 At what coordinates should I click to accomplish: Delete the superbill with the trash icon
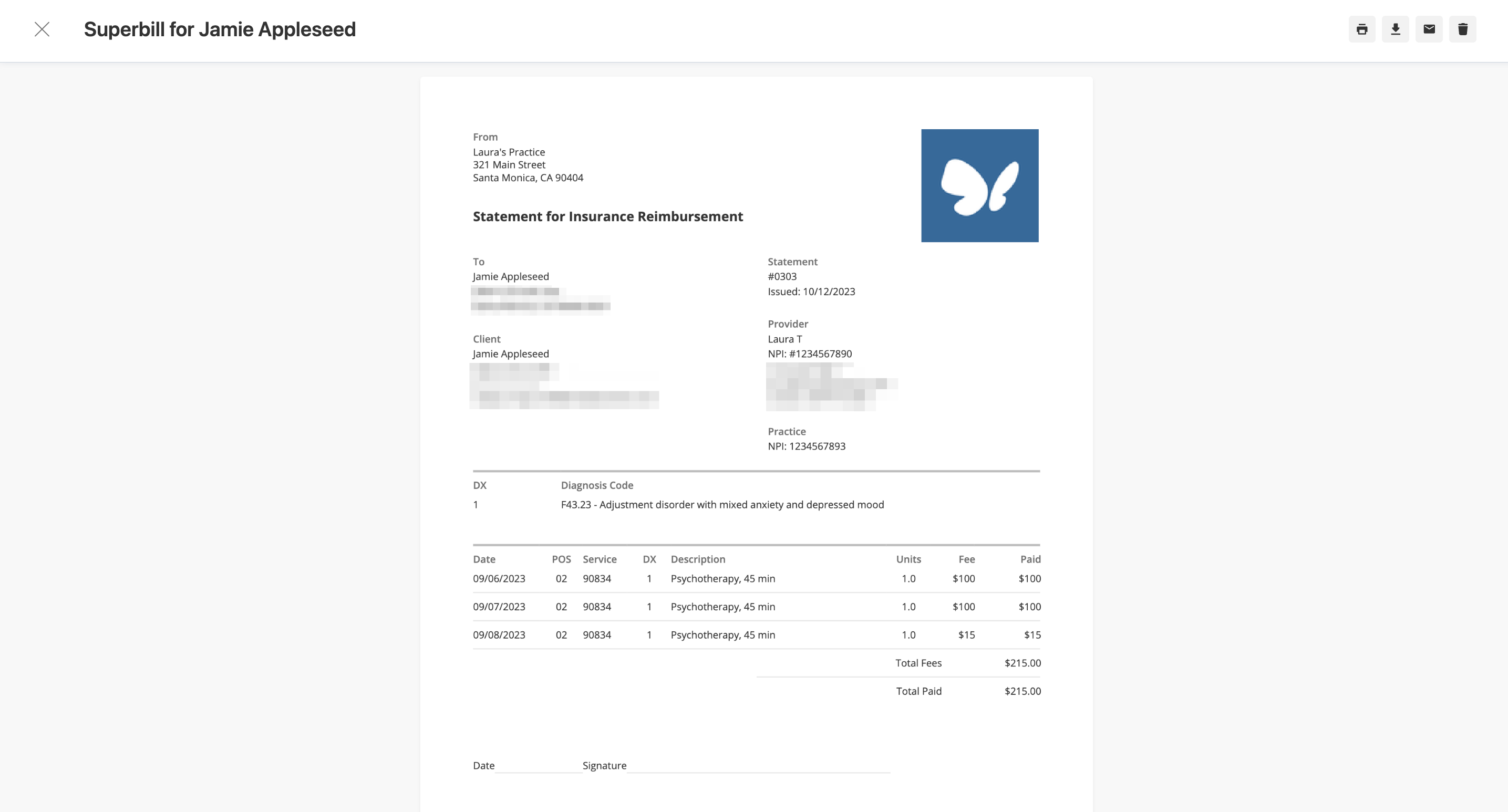click(1463, 29)
